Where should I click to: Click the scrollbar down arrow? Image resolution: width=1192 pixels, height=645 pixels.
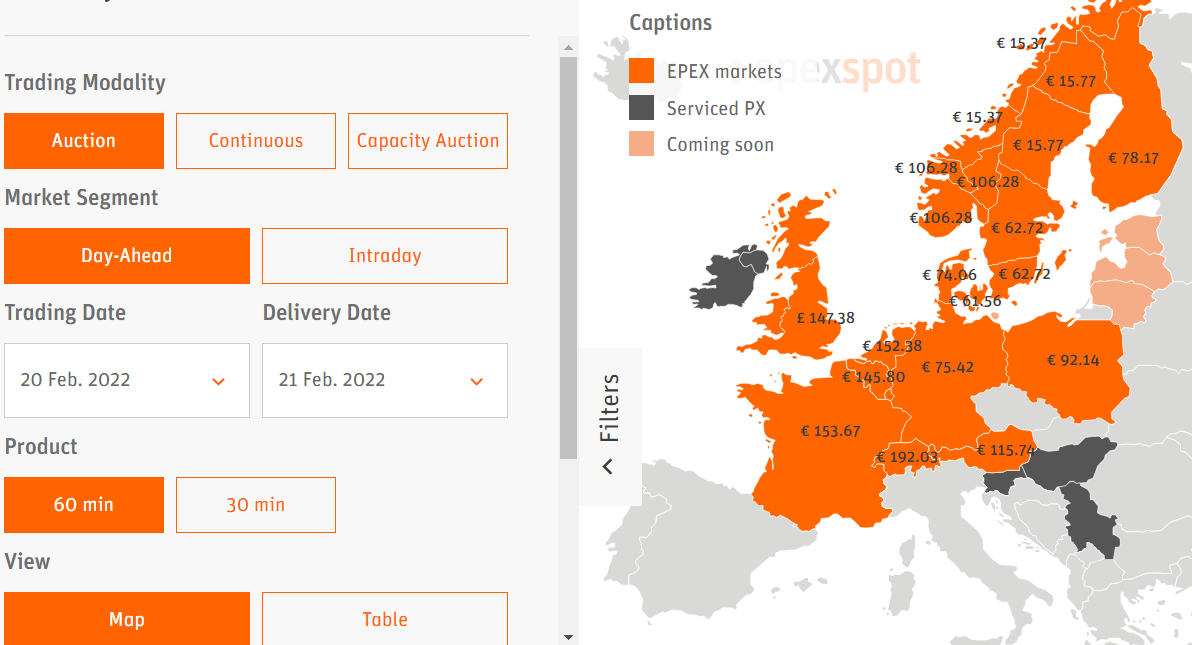pos(568,637)
